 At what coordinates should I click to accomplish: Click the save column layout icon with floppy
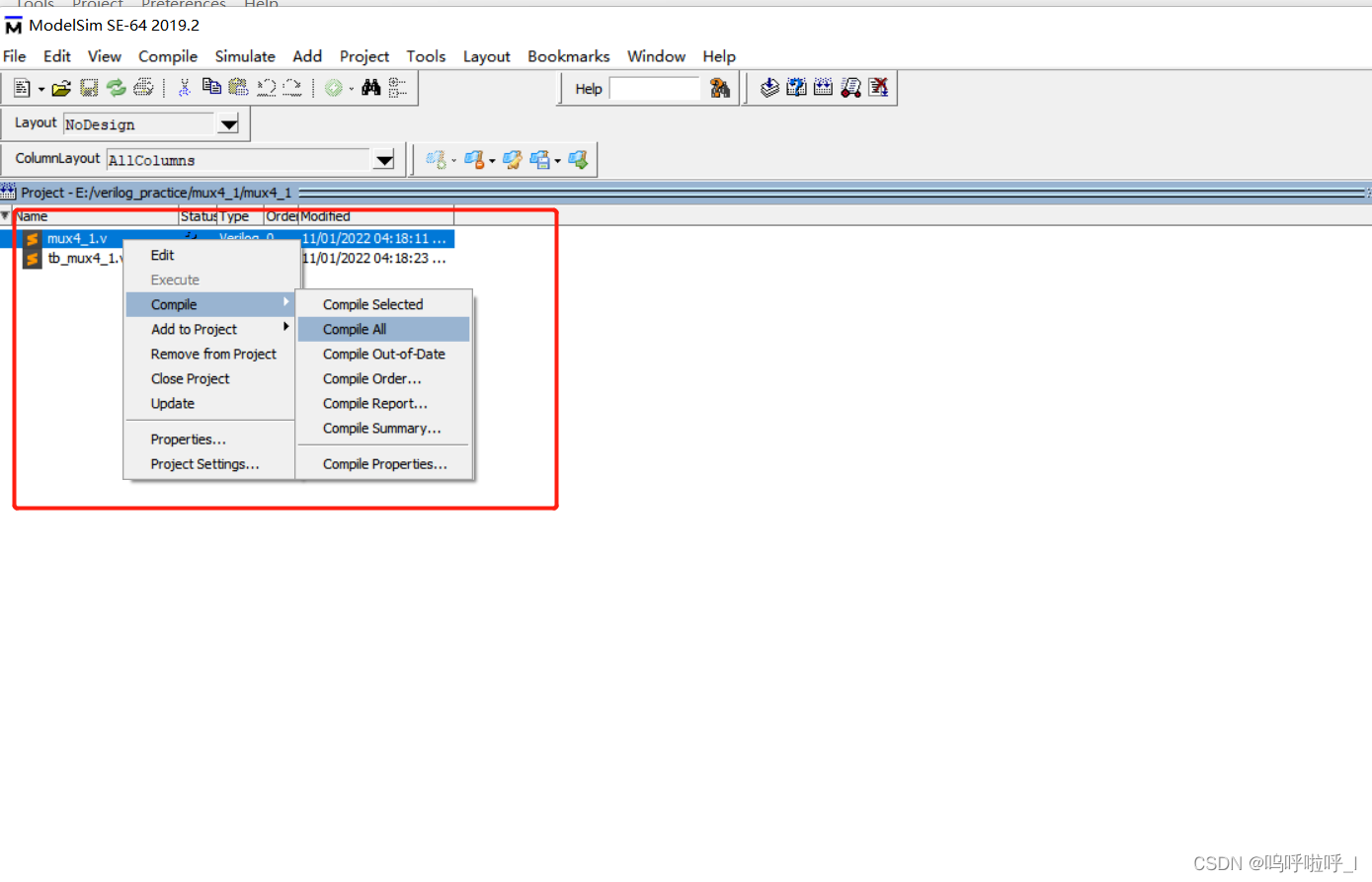coord(539,159)
